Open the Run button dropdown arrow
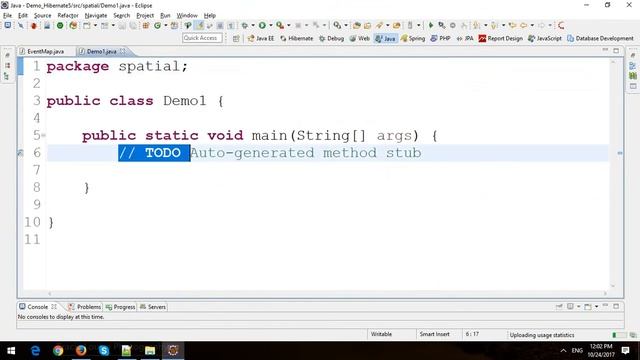This screenshot has width=640, height=360. point(271,25)
